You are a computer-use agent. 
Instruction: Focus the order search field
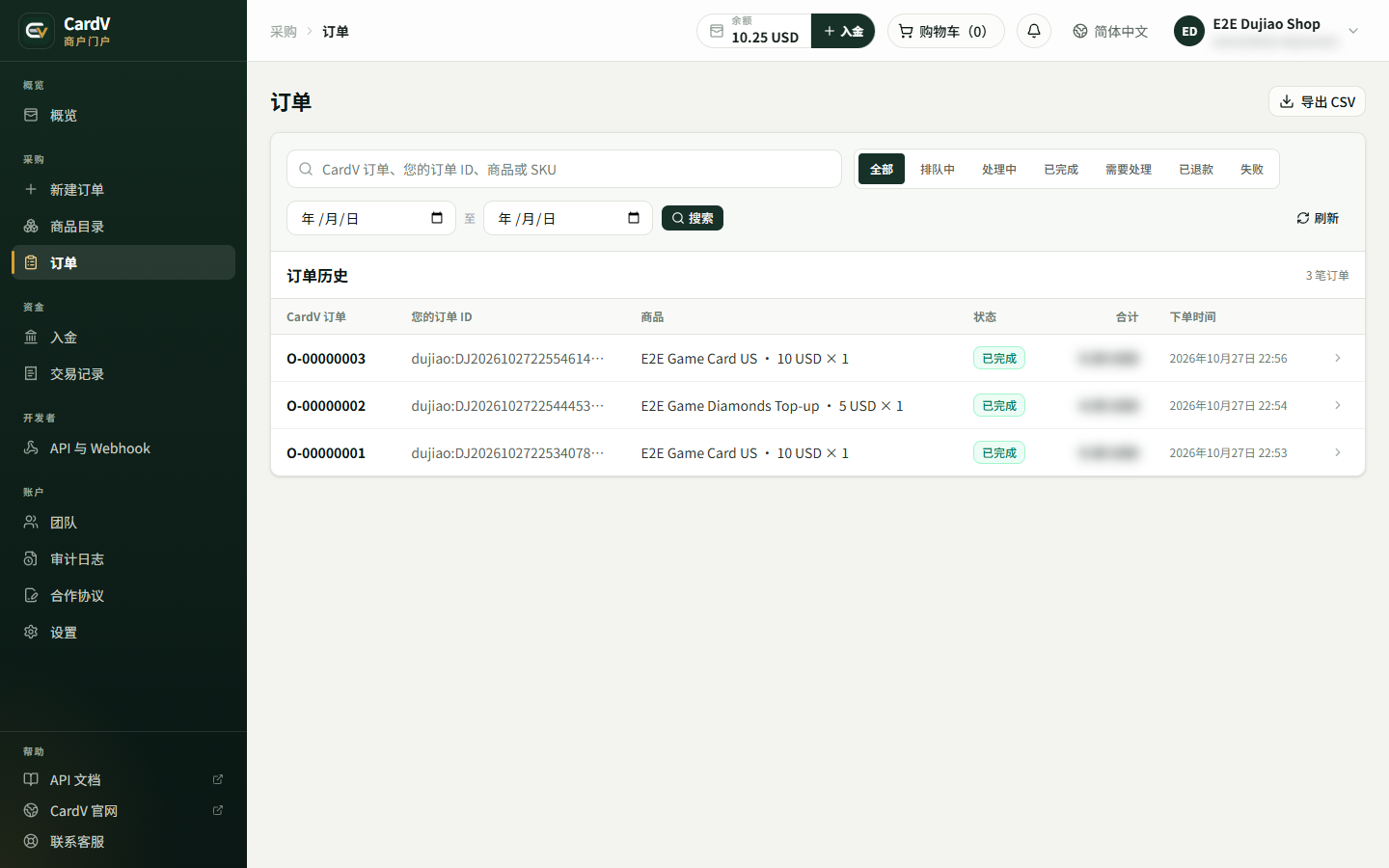pos(564,169)
